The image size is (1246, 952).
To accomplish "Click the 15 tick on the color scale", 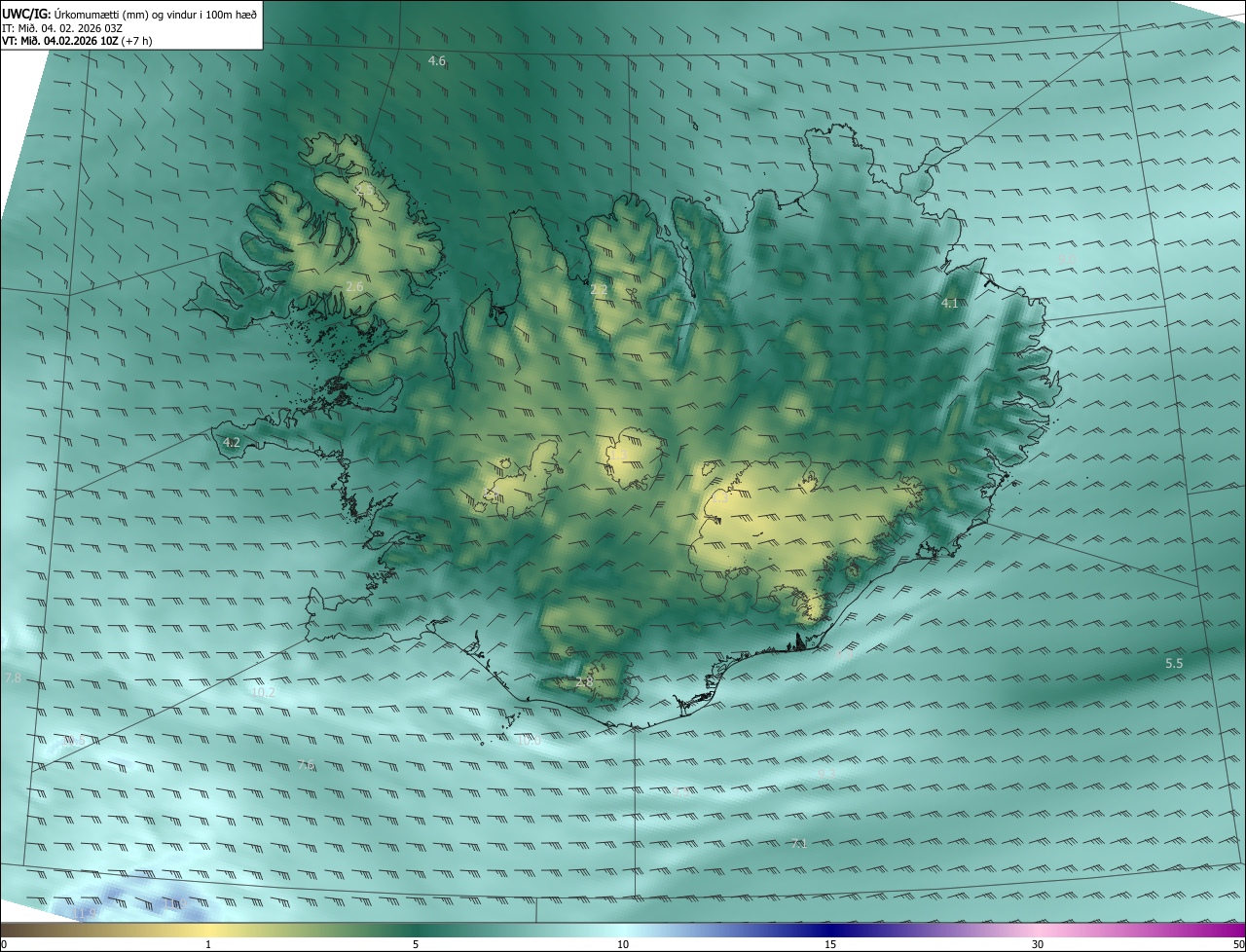I will point(830,944).
